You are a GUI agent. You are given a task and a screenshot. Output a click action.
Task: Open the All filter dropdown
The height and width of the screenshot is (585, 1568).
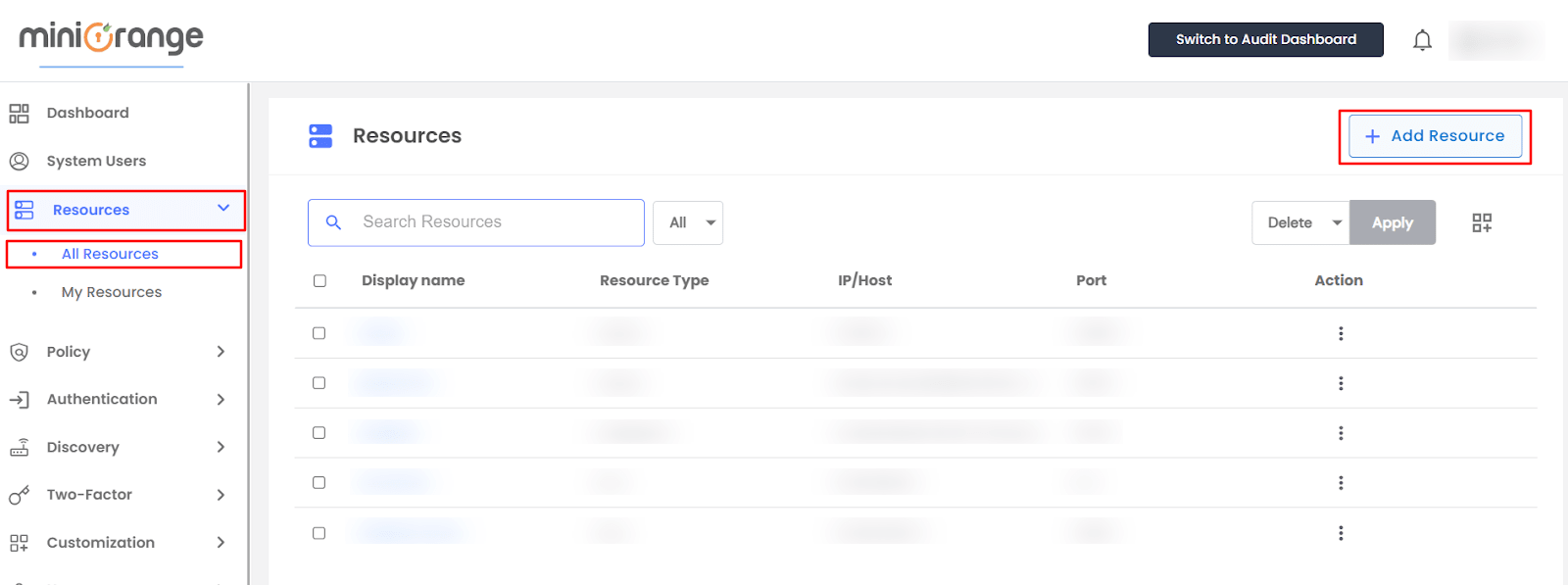pyautogui.click(x=688, y=222)
